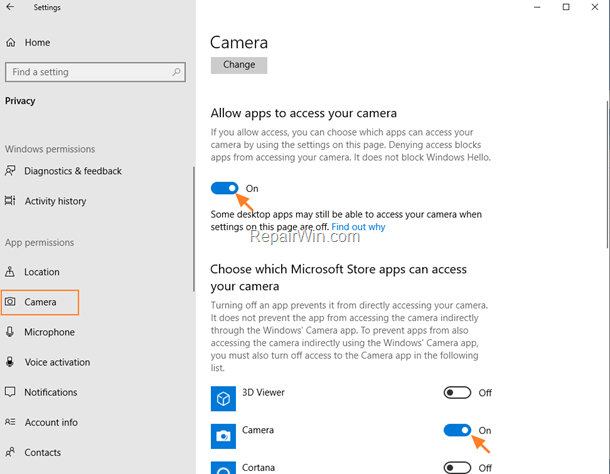Click the Cortana app name
The width and height of the screenshot is (610, 474).
click(258, 467)
